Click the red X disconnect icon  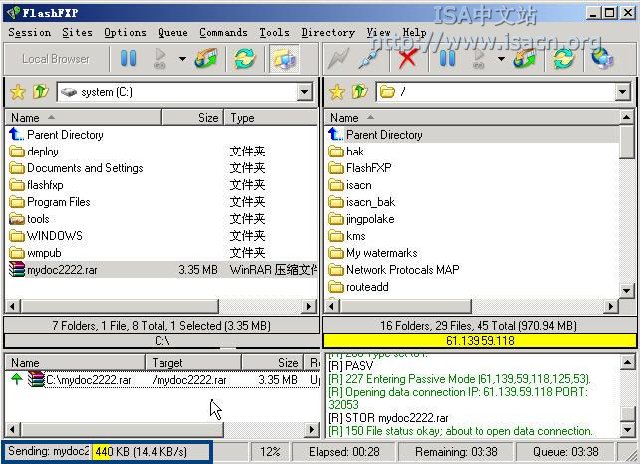[407, 58]
